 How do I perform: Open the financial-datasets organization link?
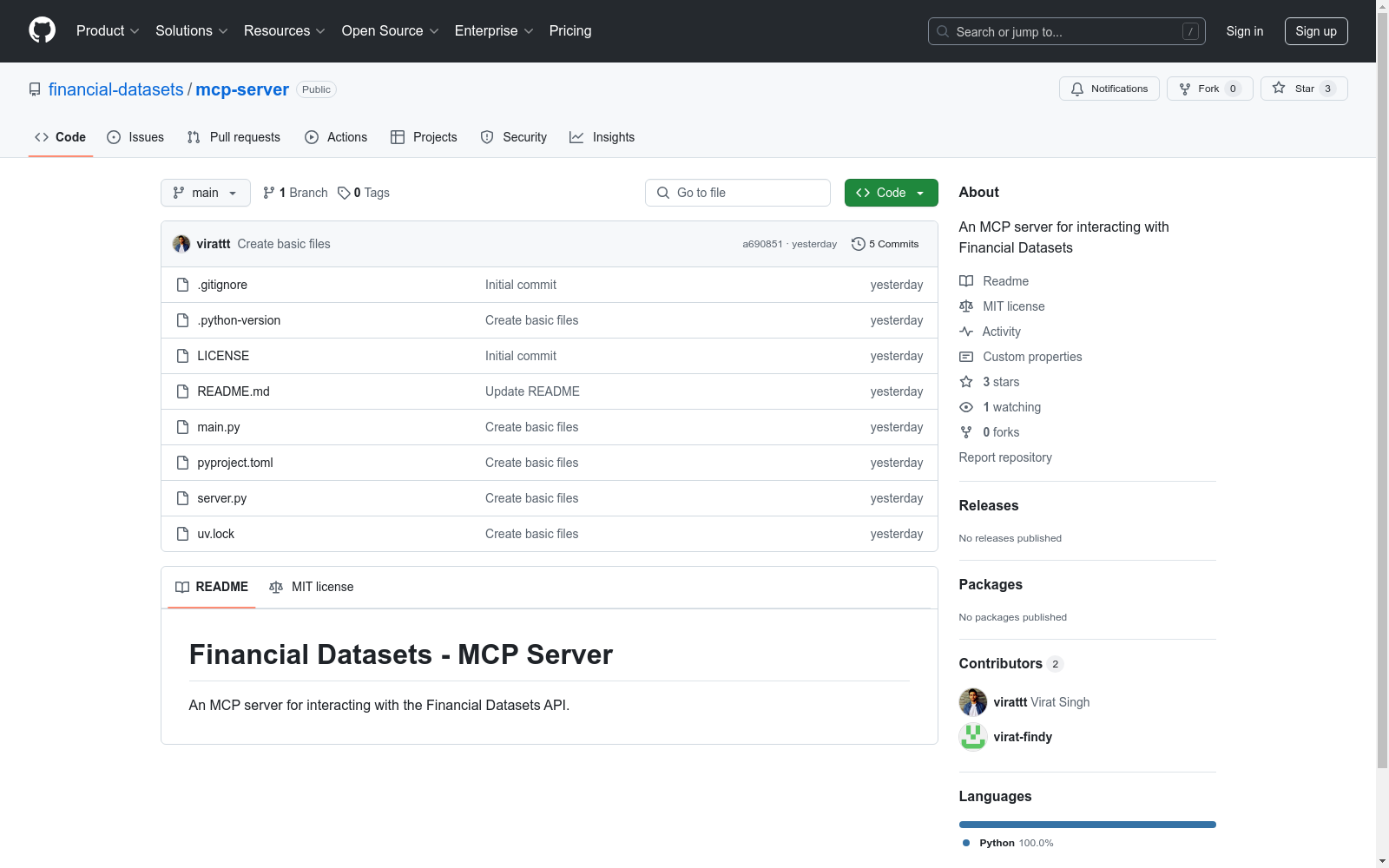coord(116,89)
